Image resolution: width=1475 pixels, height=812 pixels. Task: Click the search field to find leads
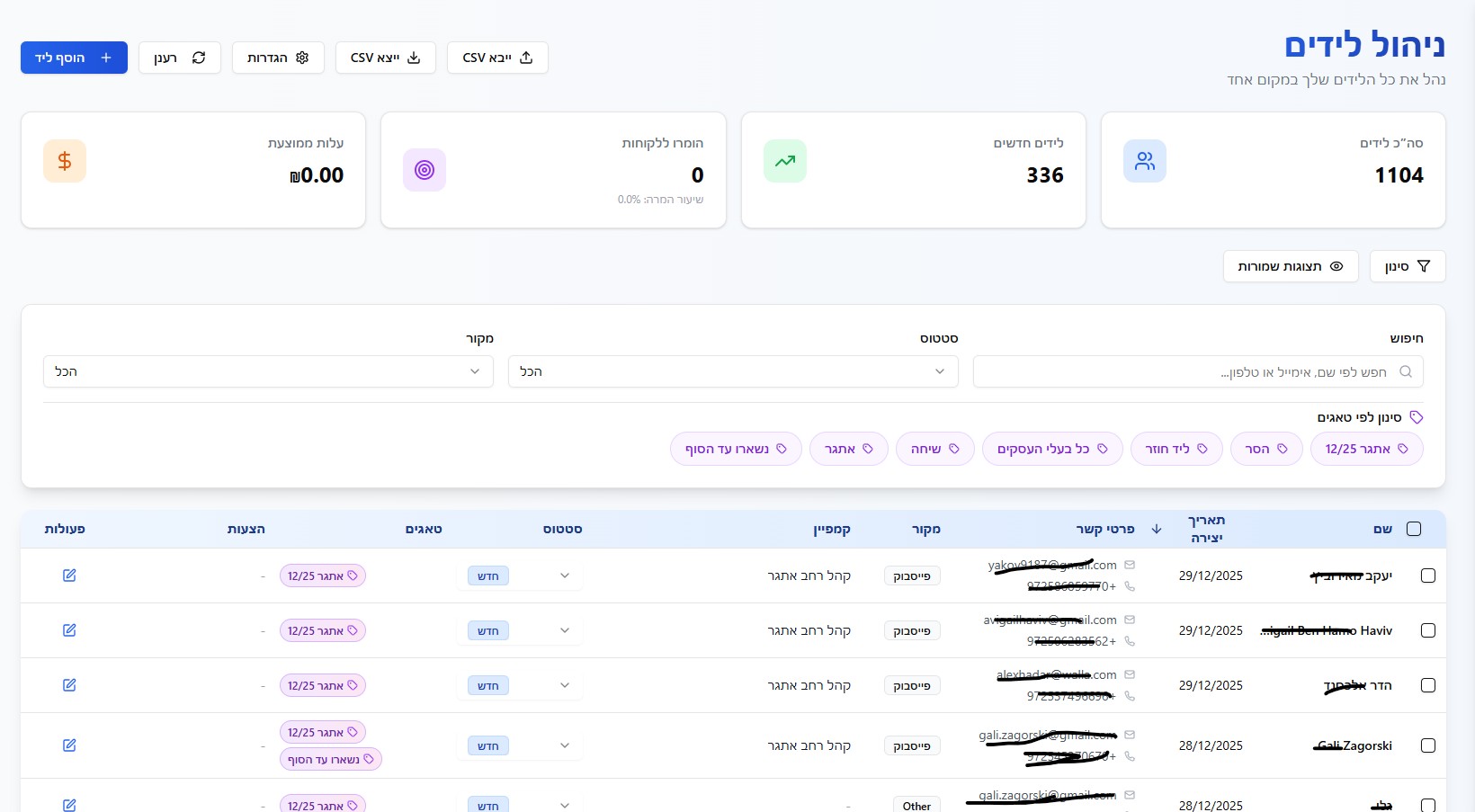[x=1196, y=371]
